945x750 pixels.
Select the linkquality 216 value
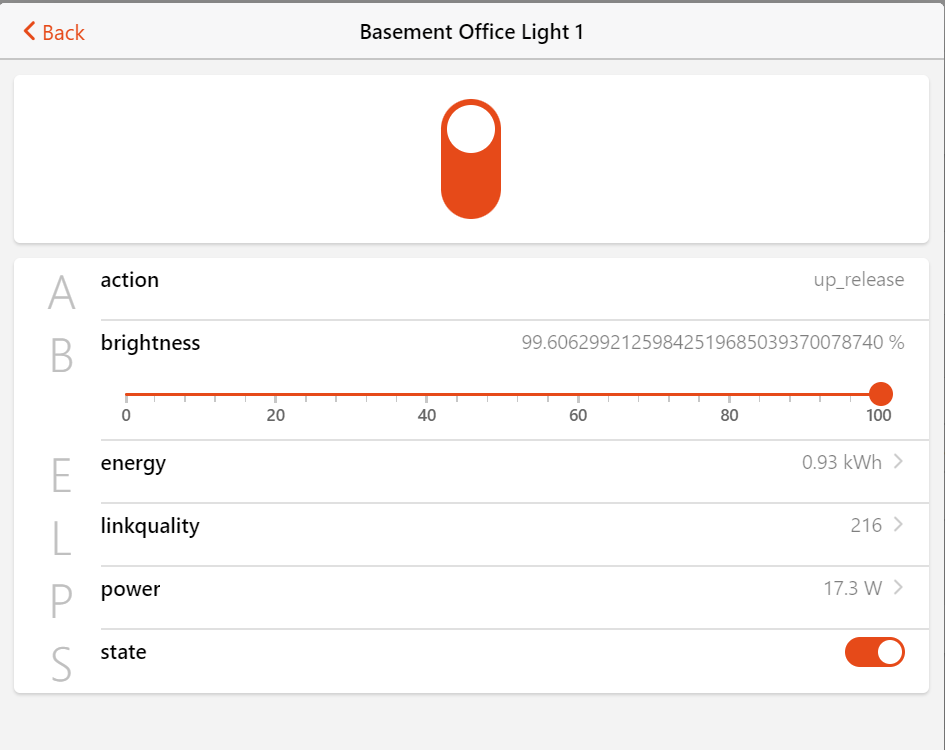[x=866, y=525]
